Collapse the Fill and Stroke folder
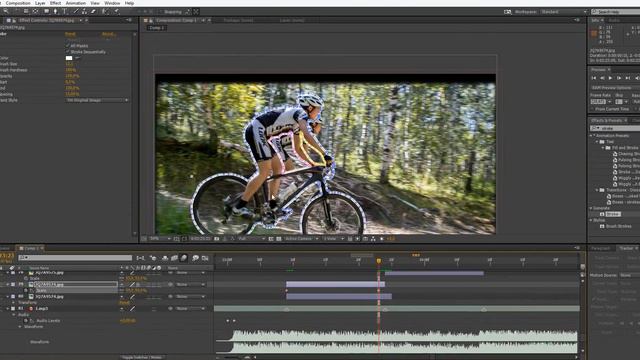 (x=603, y=148)
